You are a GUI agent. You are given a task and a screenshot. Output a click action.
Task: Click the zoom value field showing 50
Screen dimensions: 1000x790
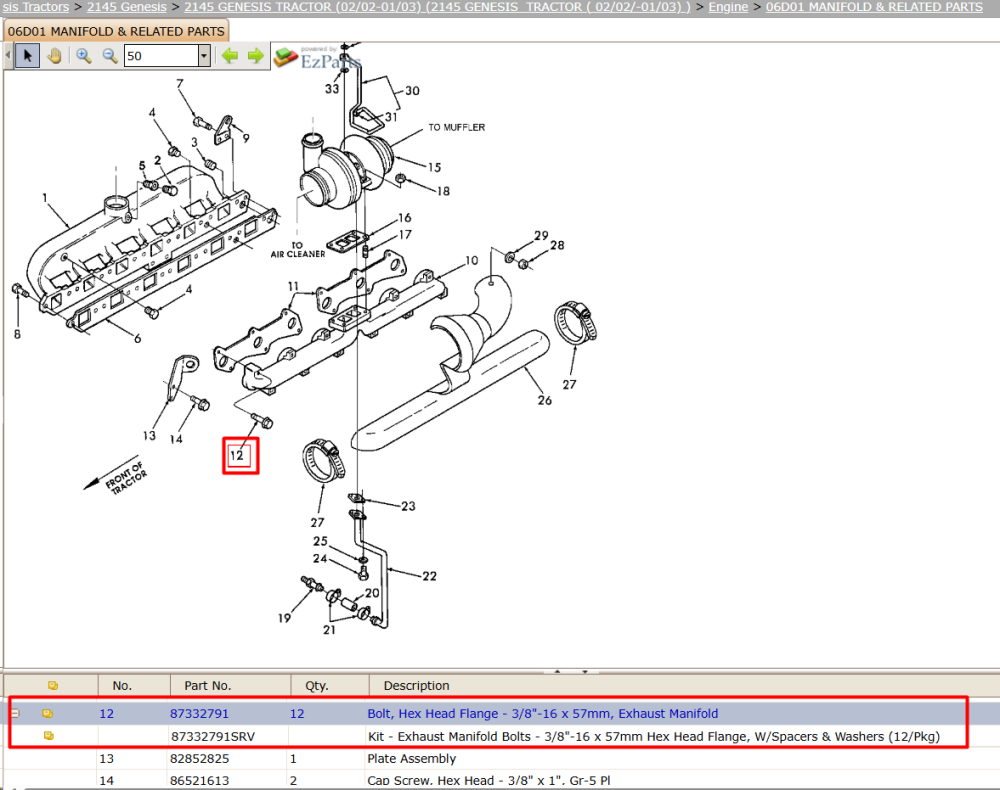(161, 56)
